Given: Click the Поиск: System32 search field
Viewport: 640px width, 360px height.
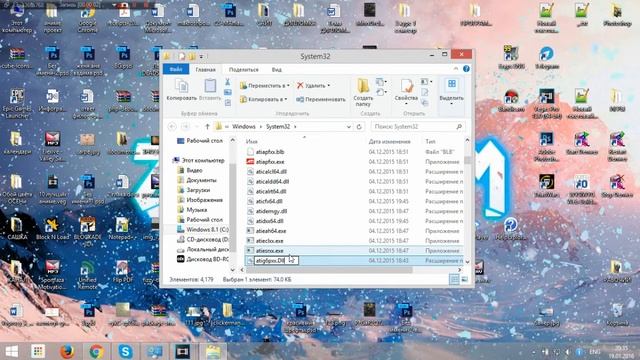Looking at the screenshot, I should 418,127.
